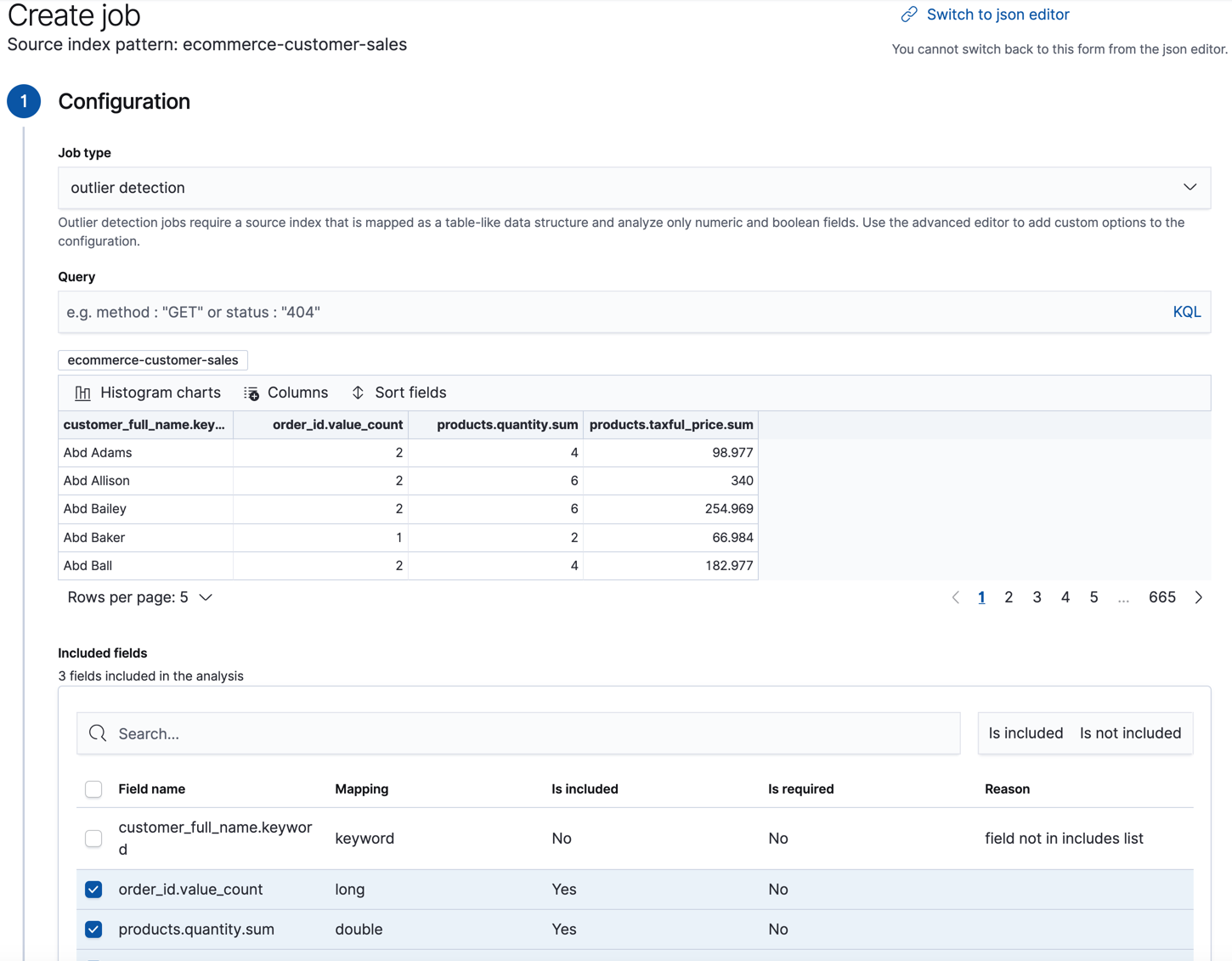The width and height of the screenshot is (1232, 961).
Task: Open the Columns selector icon
Action: (x=251, y=393)
